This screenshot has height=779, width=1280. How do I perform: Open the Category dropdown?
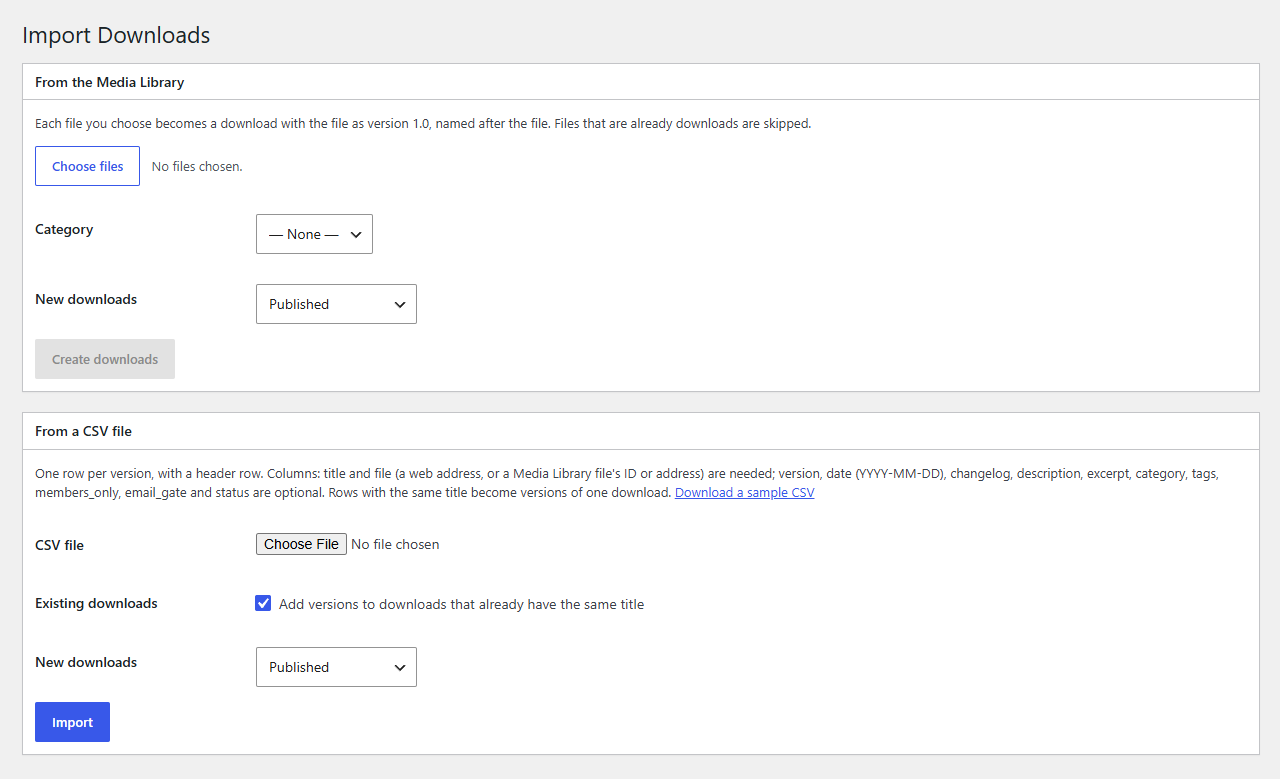(x=314, y=234)
